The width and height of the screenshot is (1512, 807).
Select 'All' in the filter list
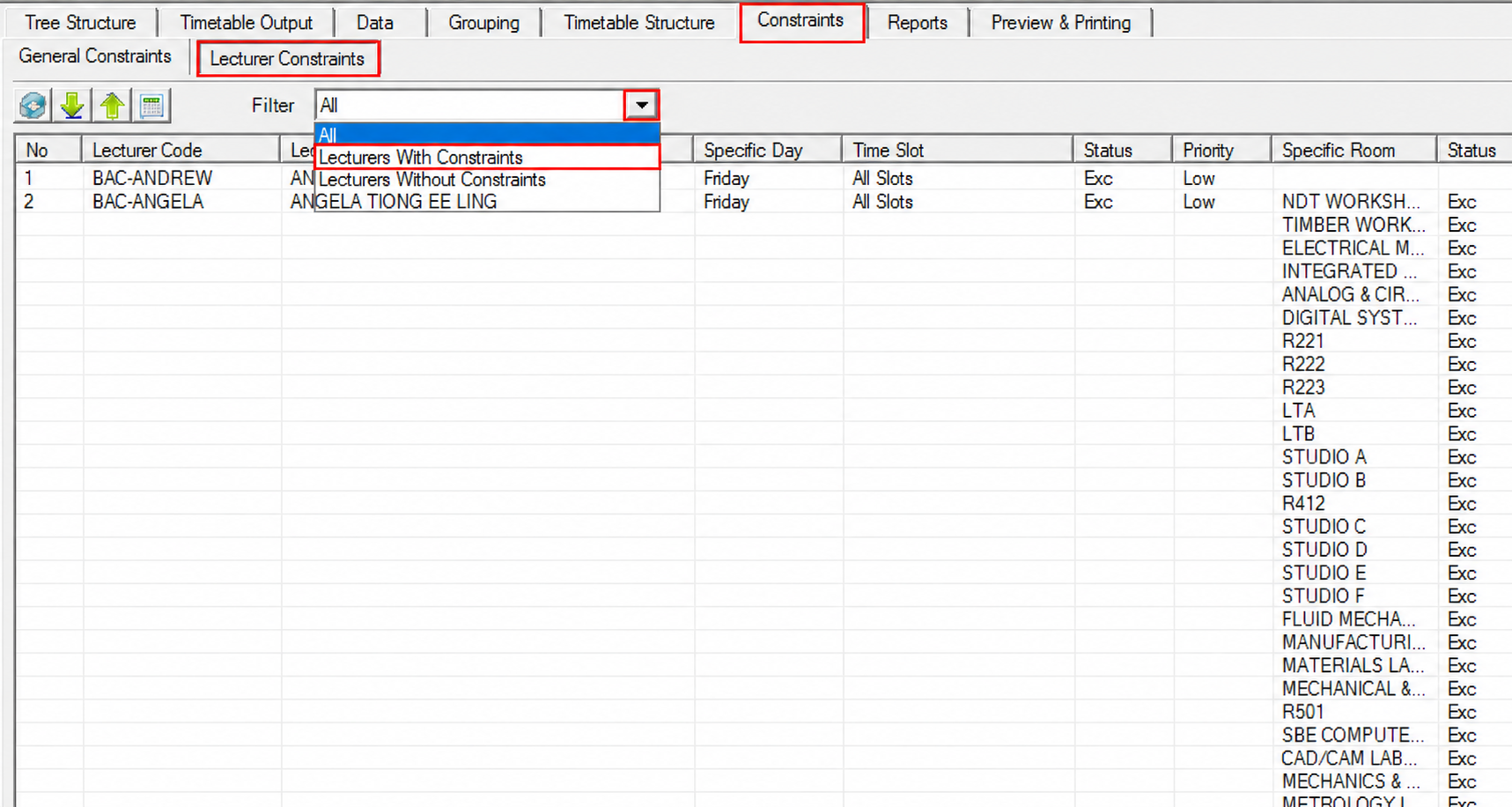487,135
